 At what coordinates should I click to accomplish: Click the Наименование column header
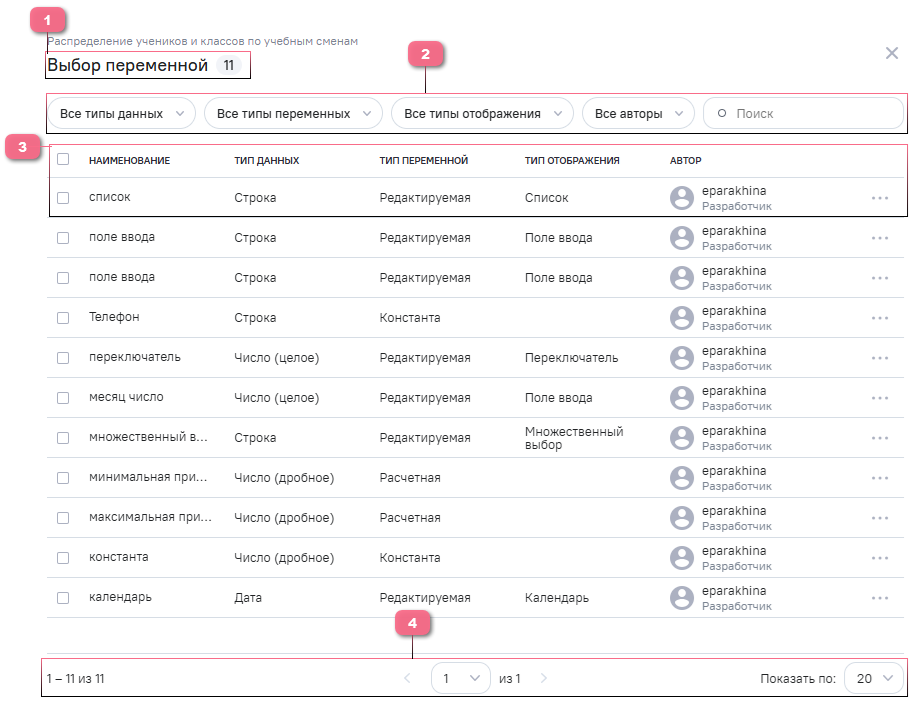(x=129, y=160)
